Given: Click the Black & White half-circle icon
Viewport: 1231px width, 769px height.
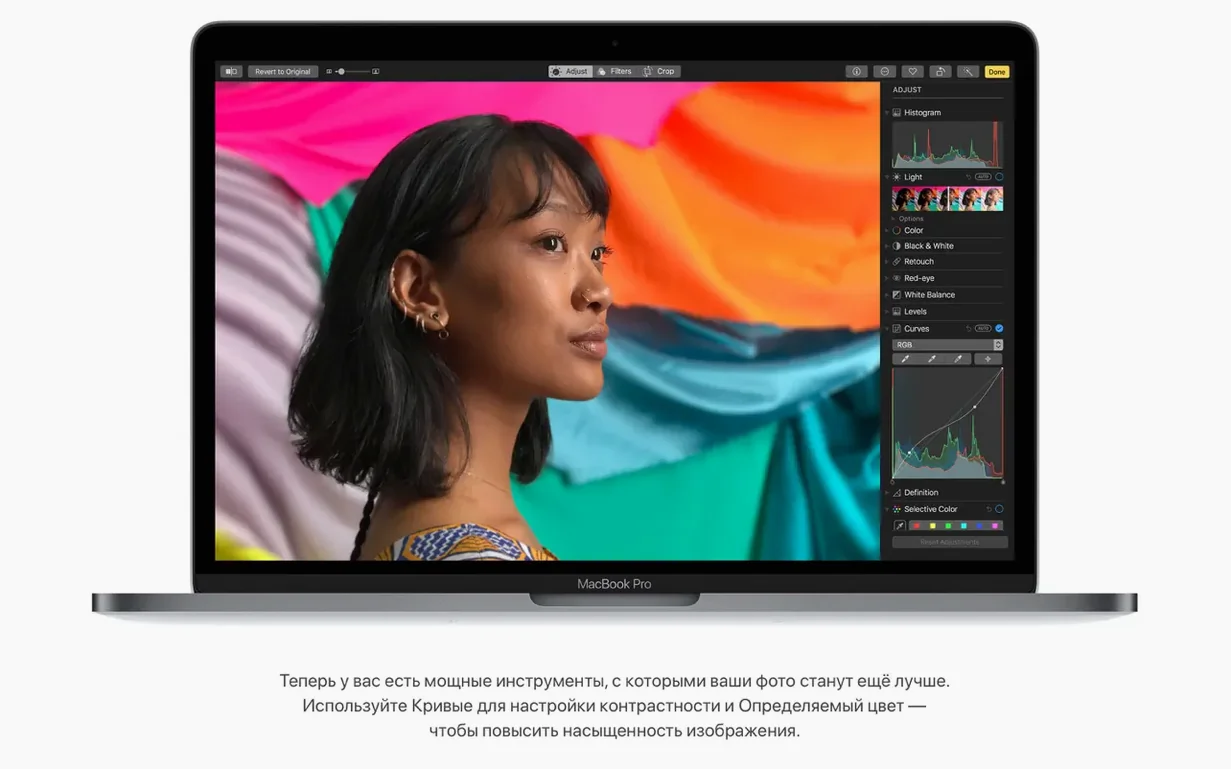Looking at the screenshot, I should [897, 246].
